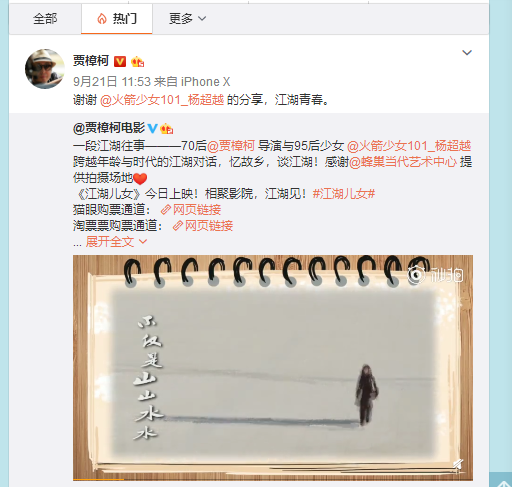Open @蜂巢当代艺术中心 mention link
The height and width of the screenshot is (487, 512).
[403, 162]
